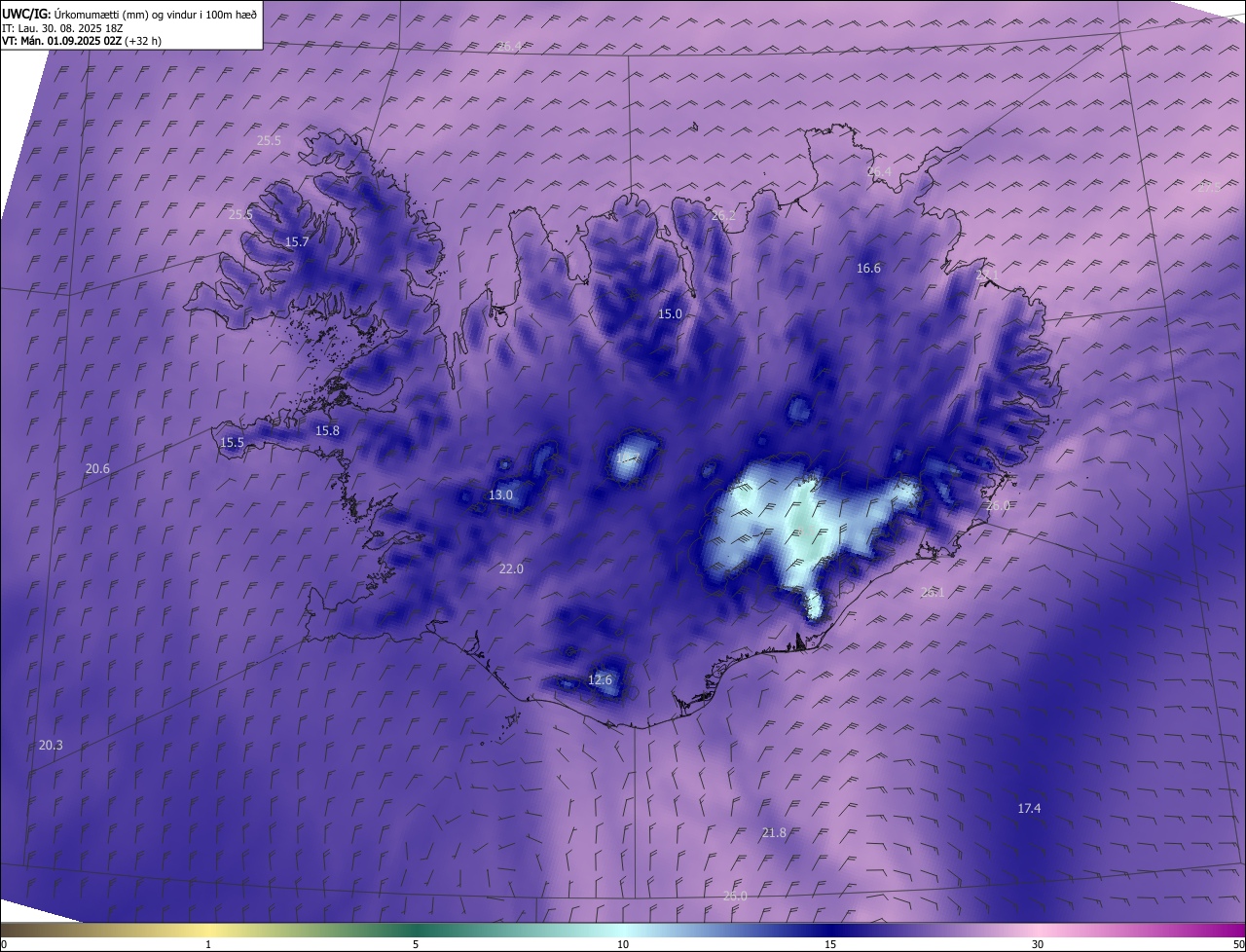Click the 20.6 value off the west coast
This screenshot has width=1246, height=952.
(x=97, y=468)
